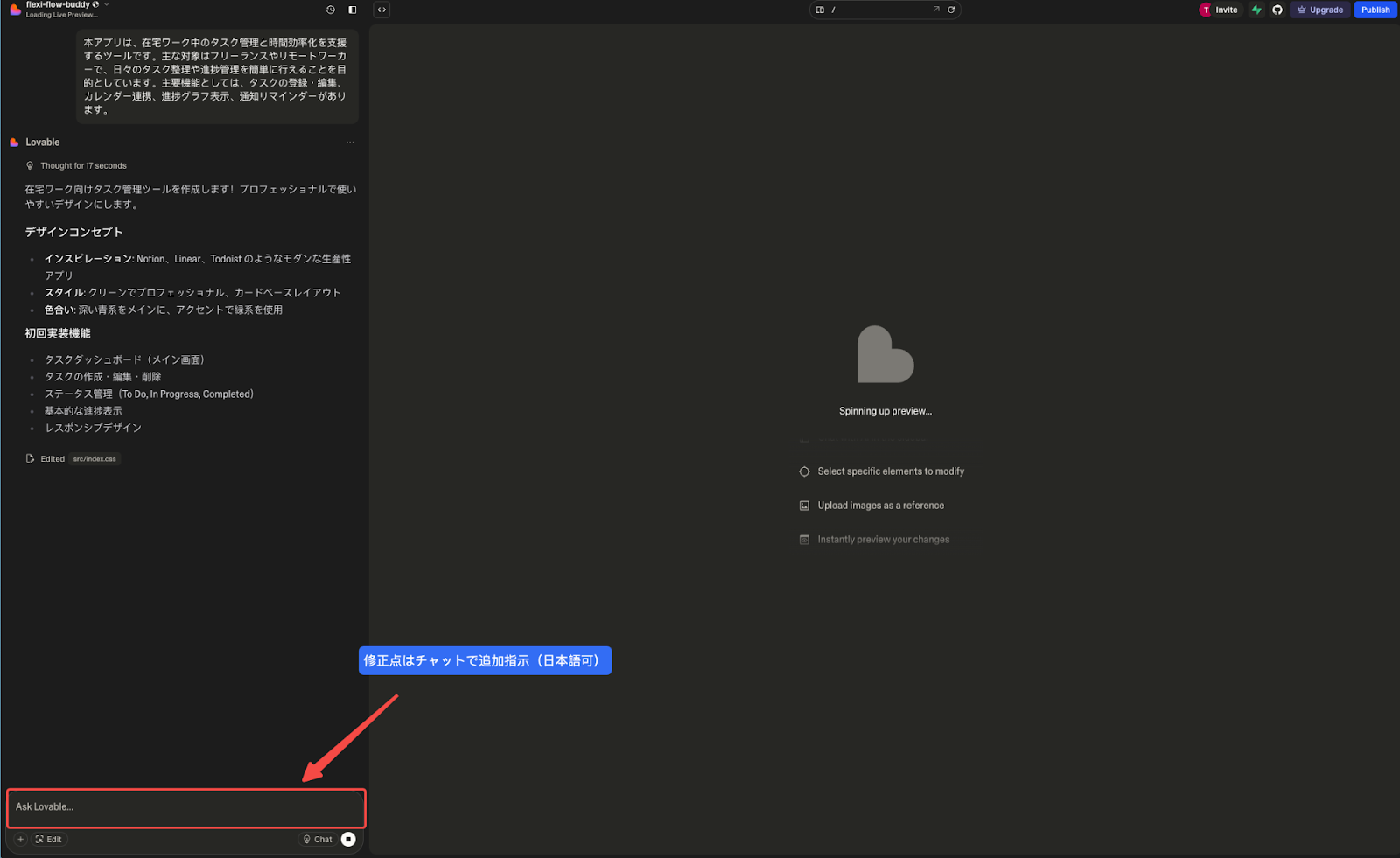Click the blue Publish button
1400x858 pixels.
pyautogui.click(x=1375, y=10)
